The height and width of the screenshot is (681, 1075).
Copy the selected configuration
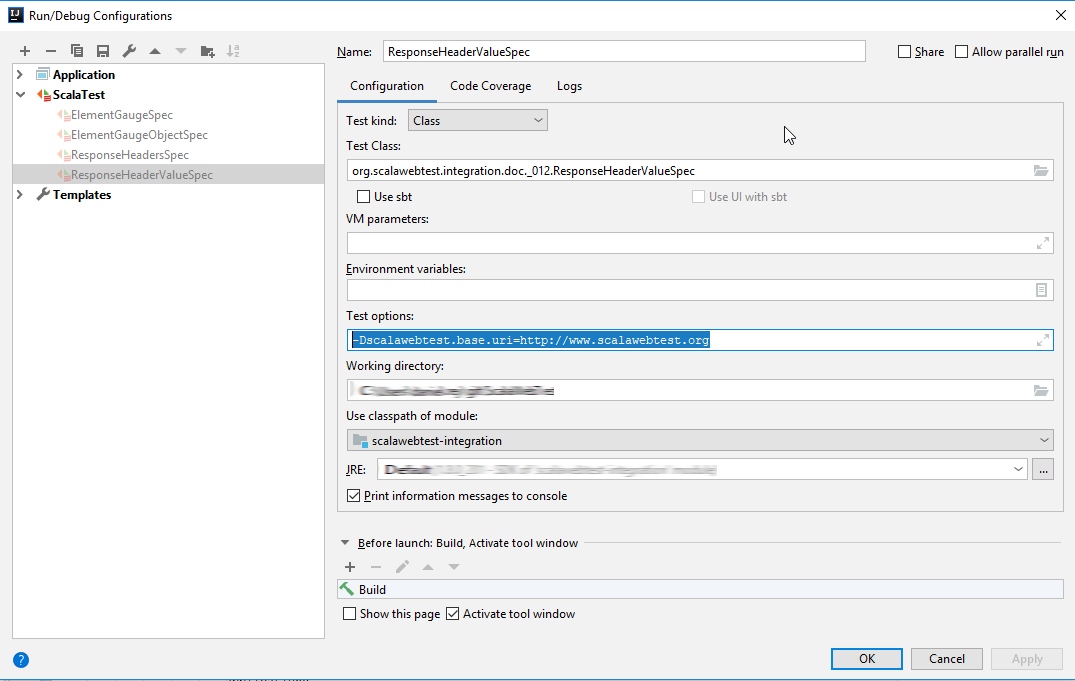click(77, 51)
